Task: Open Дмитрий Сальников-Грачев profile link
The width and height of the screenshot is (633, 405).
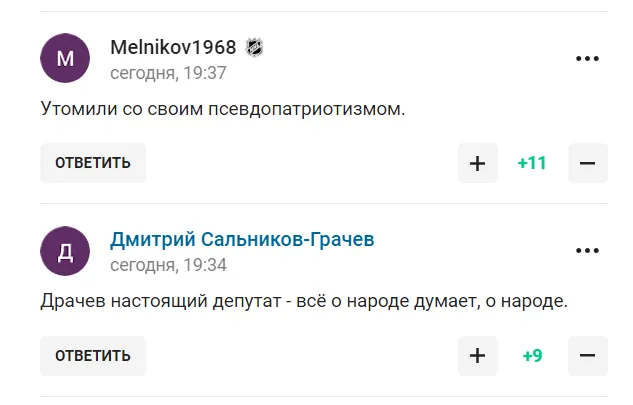Action: (243, 239)
